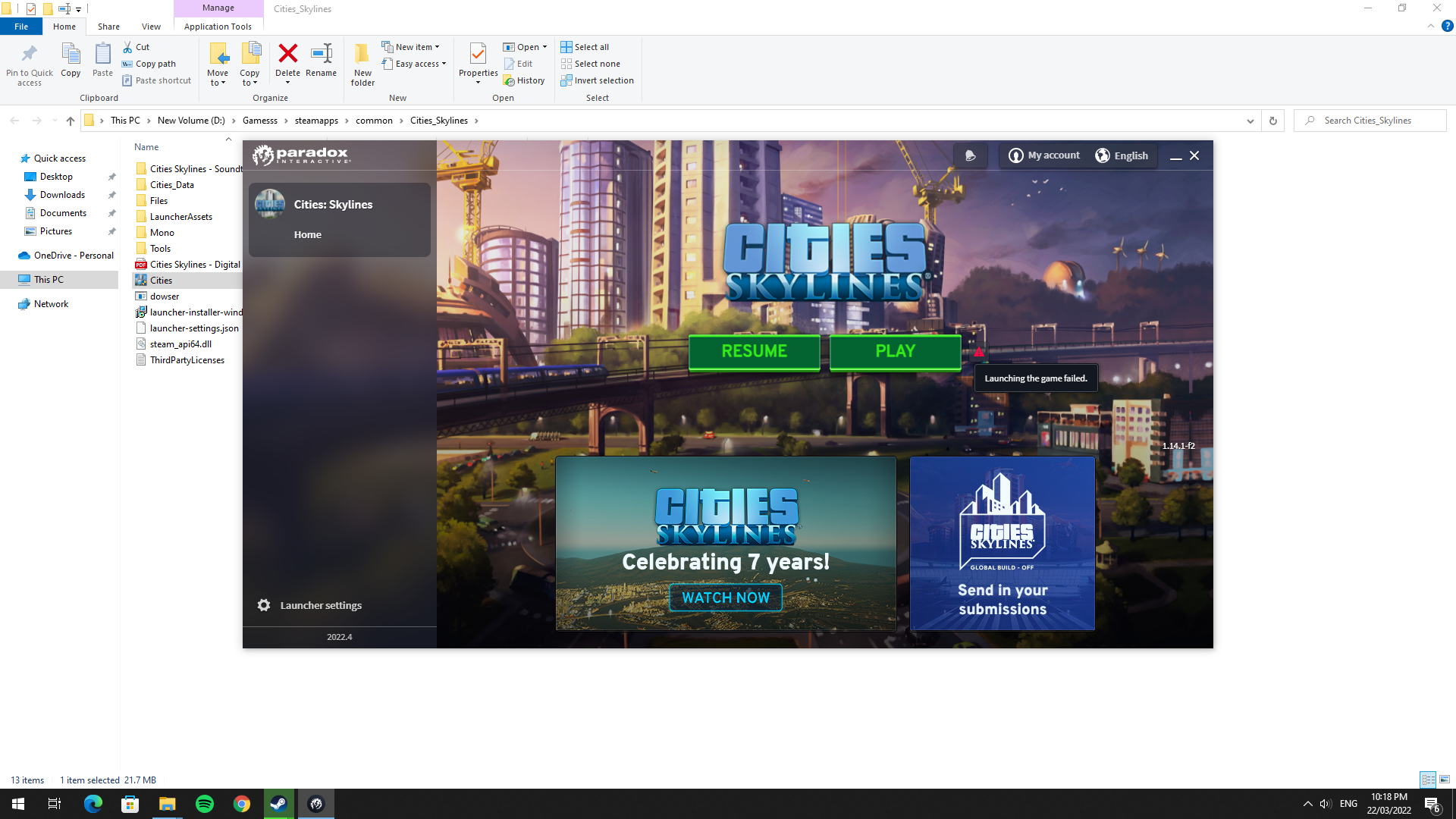The height and width of the screenshot is (819, 1456).
Task: Click Cut in Clipboard group
Action: (x=136, y=47)
